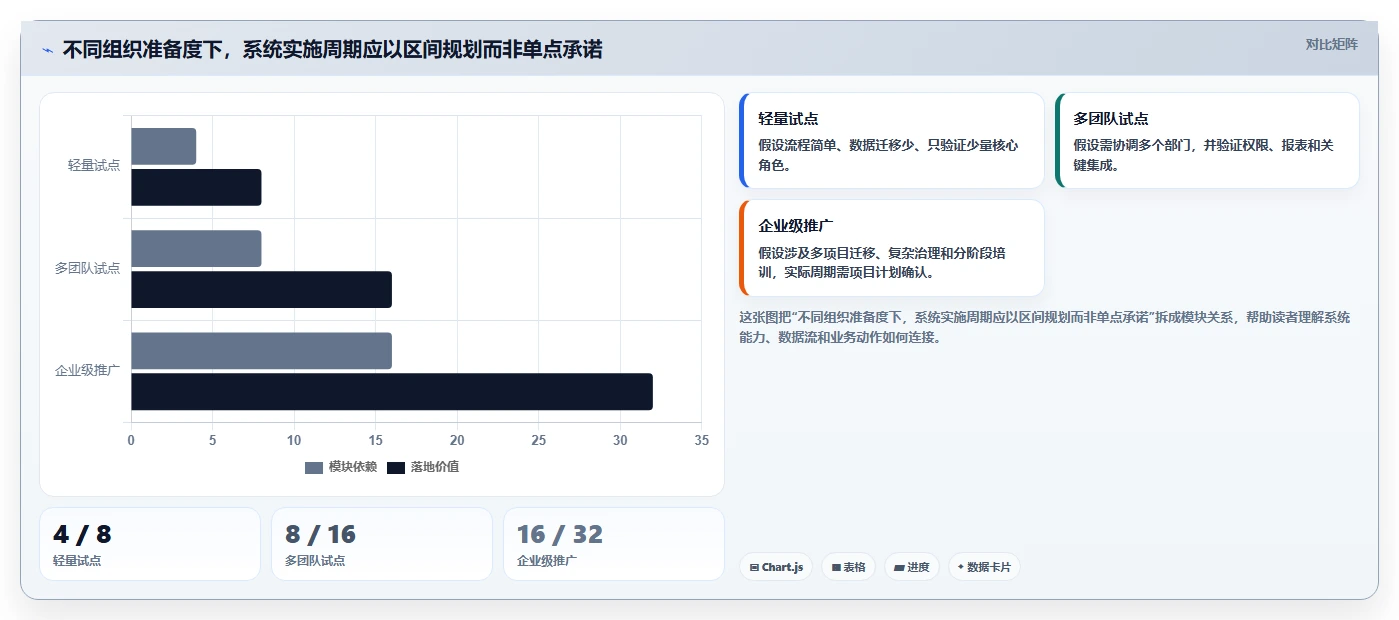This screenshot has width=1399, height=620.
Task: Click the x-axis tick labeled 15
Action: (x=376, y=440)
